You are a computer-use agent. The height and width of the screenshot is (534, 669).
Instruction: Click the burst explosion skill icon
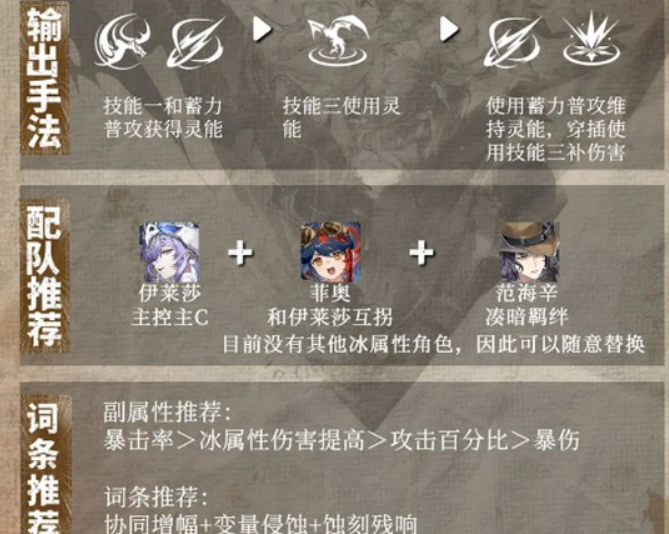[x=591, y=39]
